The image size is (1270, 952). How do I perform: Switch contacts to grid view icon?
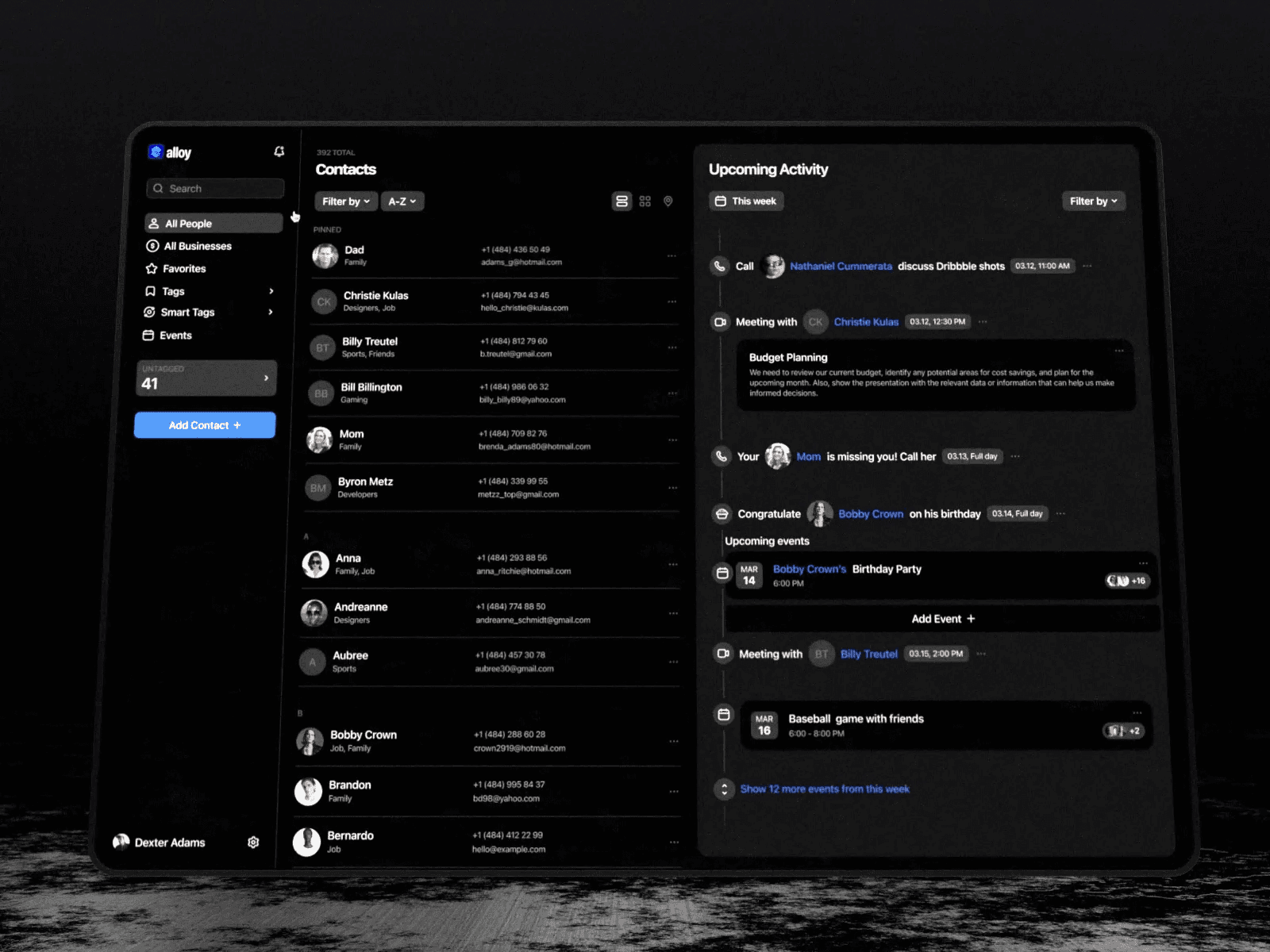tap(645, 201)
